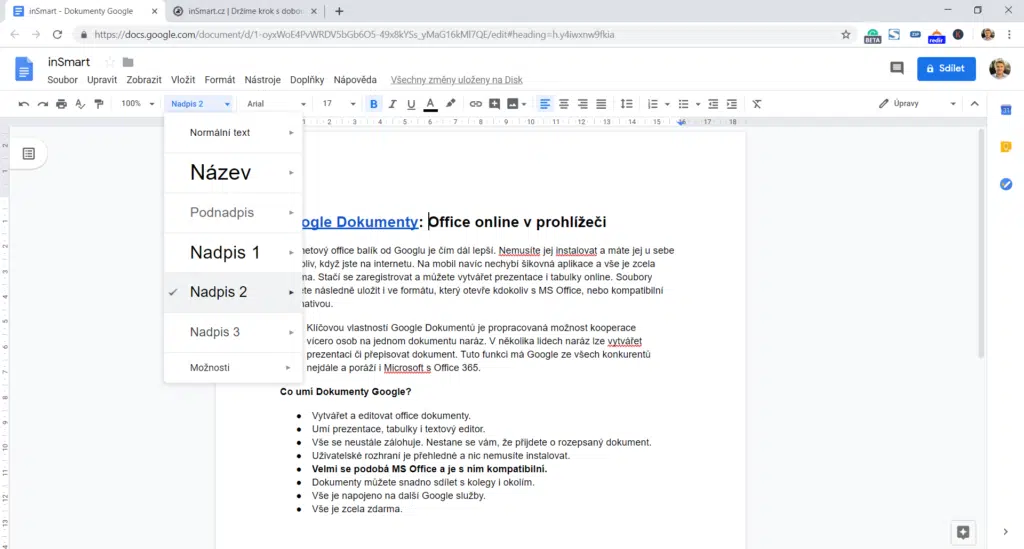Choose Název style option
This screenshot has height=549, width=1024.
pos(233,172)
